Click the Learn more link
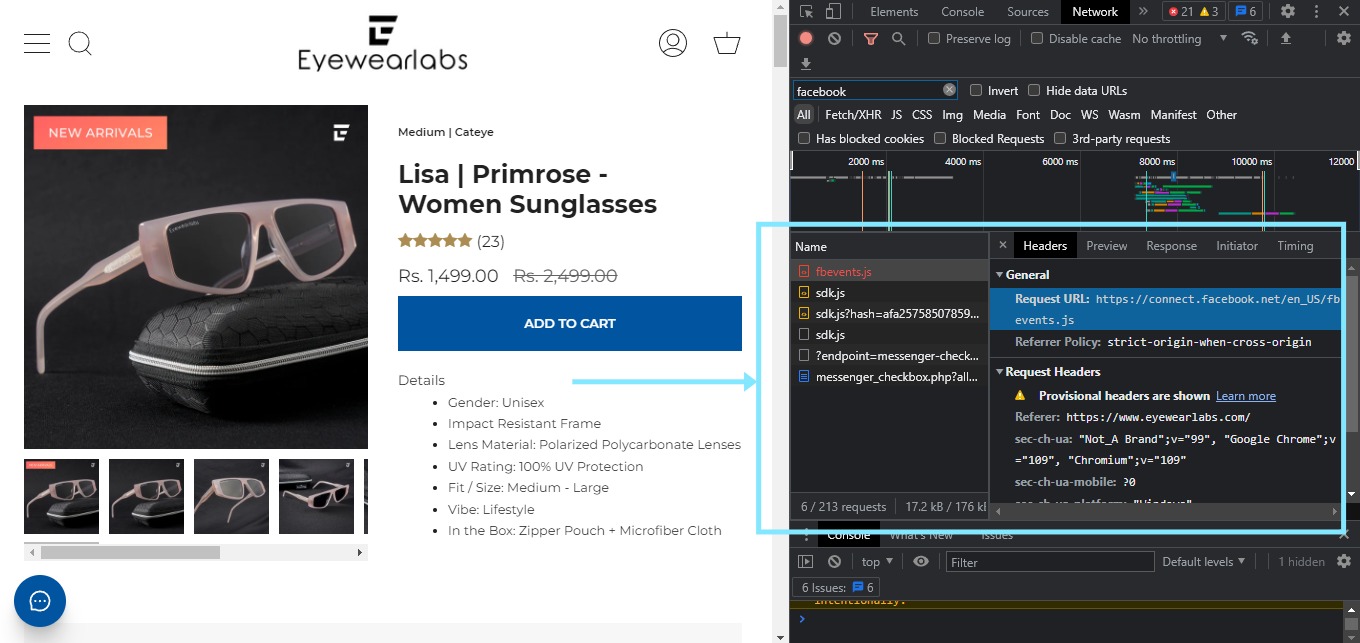This screenshot has width=1360, height=643. (1245, 396)
